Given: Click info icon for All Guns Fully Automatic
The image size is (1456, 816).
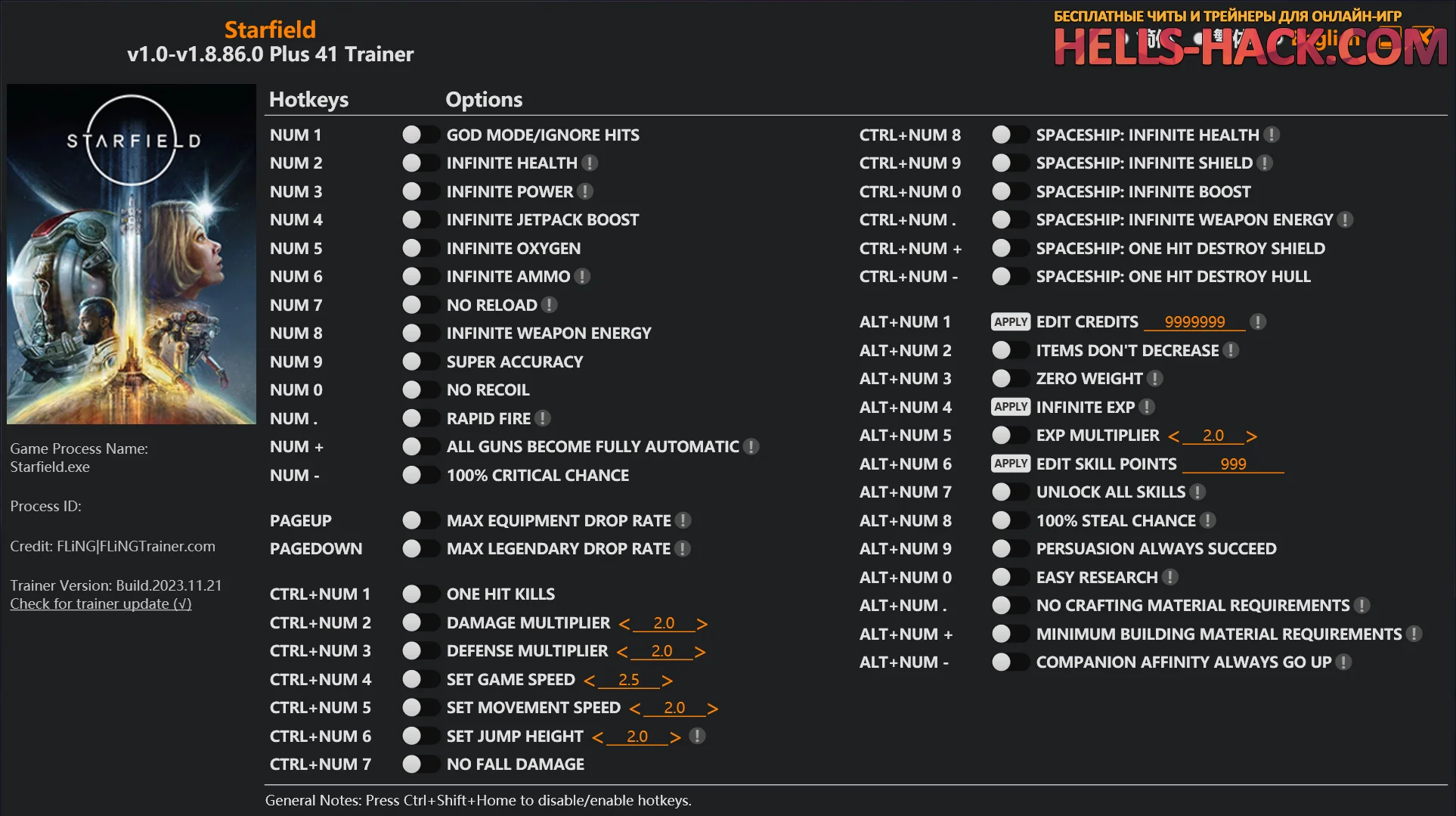Looking at the screenshot, I should 751,447.
